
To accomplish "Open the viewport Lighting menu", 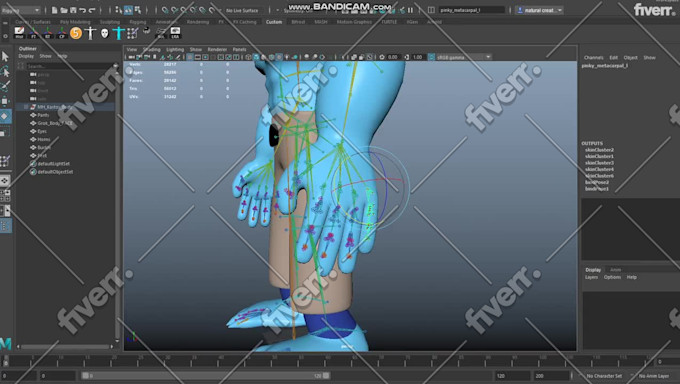I will pos(175,49).
